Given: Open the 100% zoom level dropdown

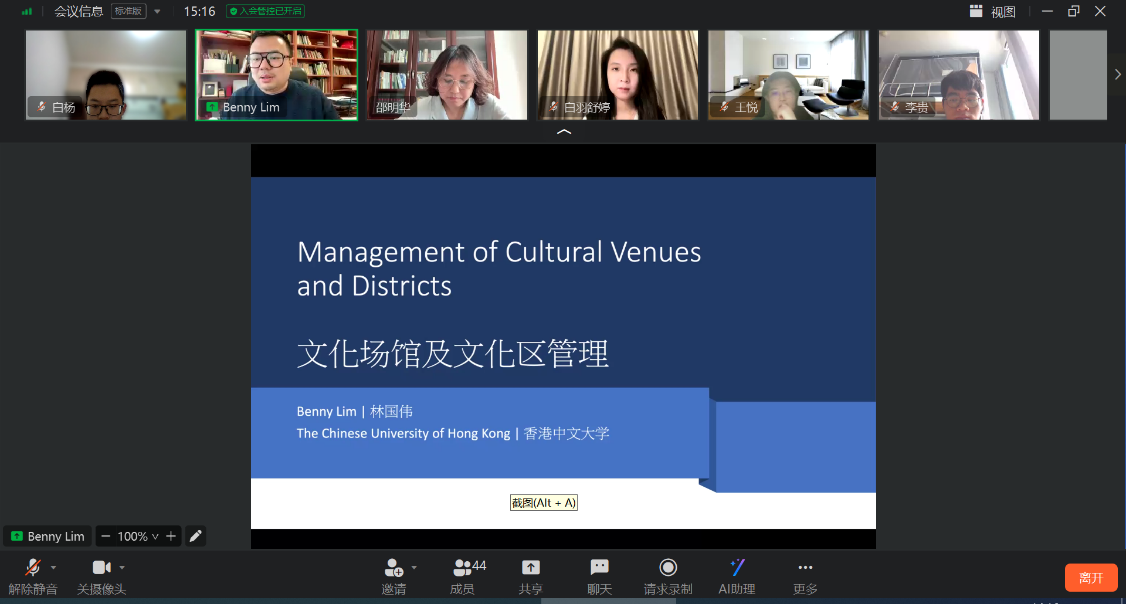Looking at the screenshot, I should [x=138, y=536].
